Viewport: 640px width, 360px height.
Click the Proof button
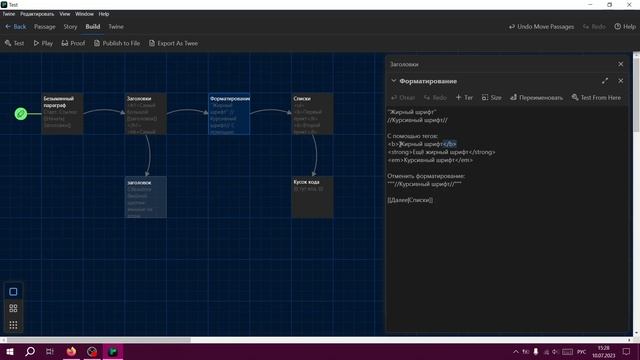point(73,43)
